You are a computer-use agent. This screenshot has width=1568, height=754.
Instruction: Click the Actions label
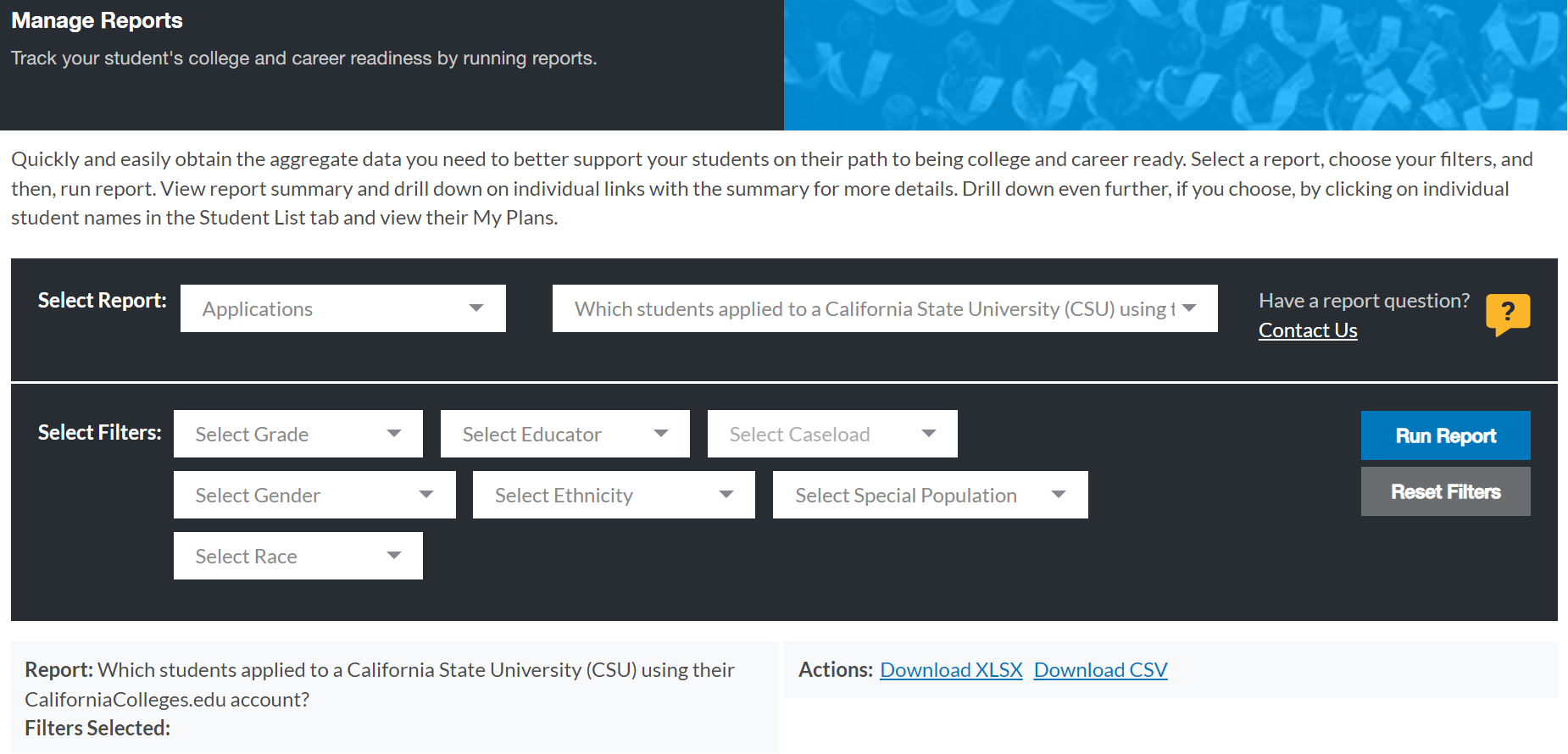click(x=836, y=670)
